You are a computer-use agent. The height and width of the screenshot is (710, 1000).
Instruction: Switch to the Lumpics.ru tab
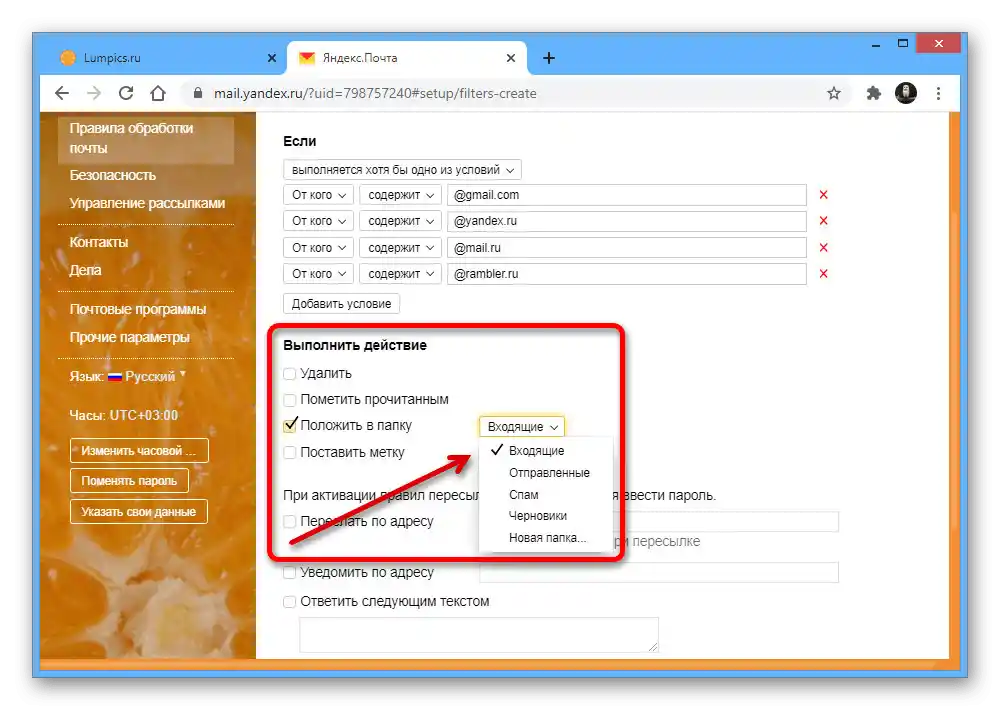point(163,58)
